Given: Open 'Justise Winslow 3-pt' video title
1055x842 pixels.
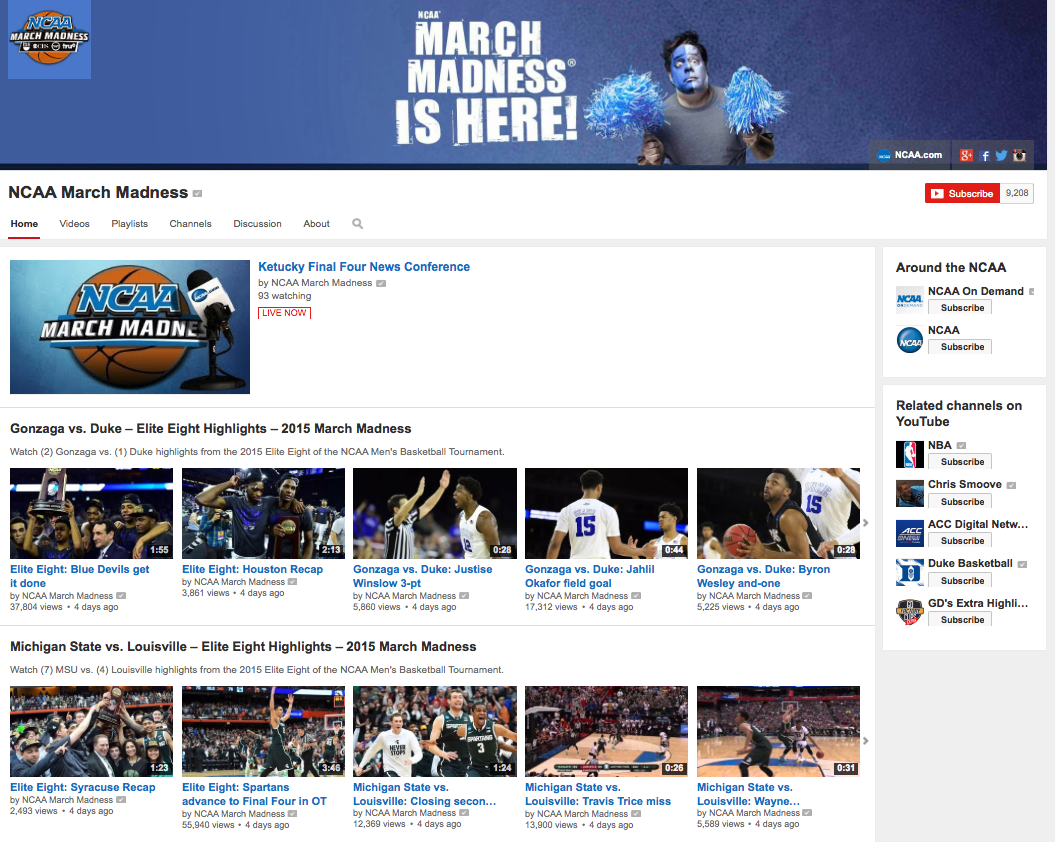Looking at the screenshot, I should 423,576.
